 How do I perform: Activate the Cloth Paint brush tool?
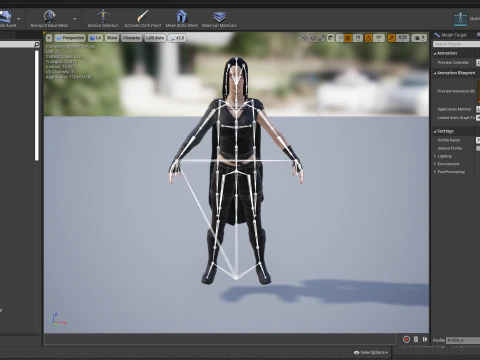tap(143, 16)
